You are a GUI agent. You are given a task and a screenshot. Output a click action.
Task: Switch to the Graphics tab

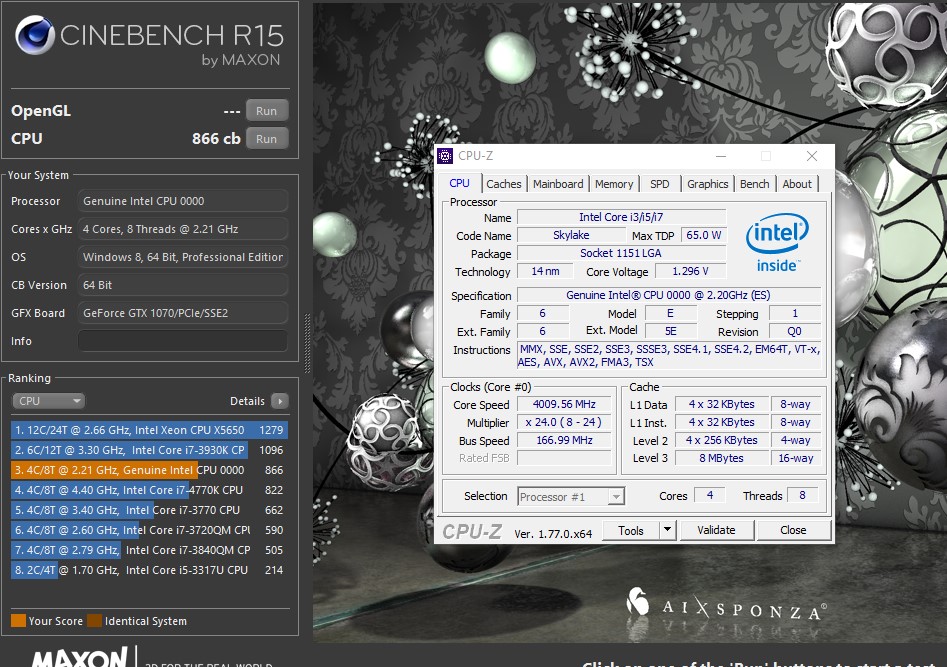(707, 184)
